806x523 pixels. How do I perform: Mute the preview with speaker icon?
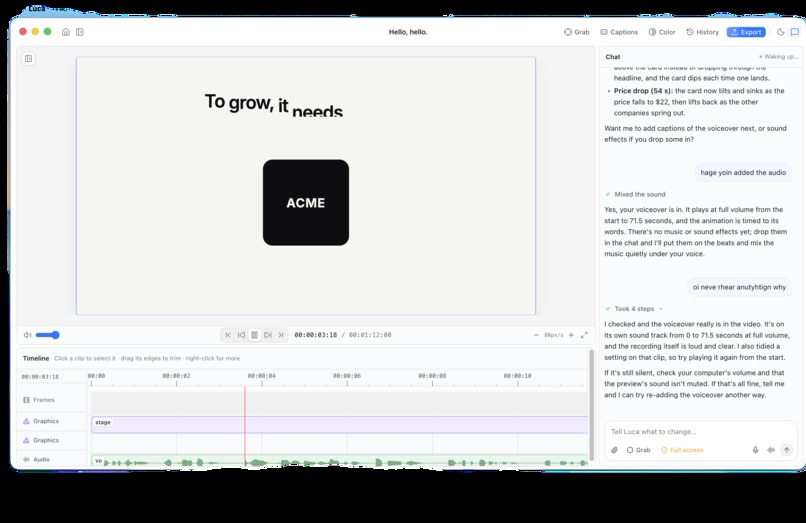(27, 335)
